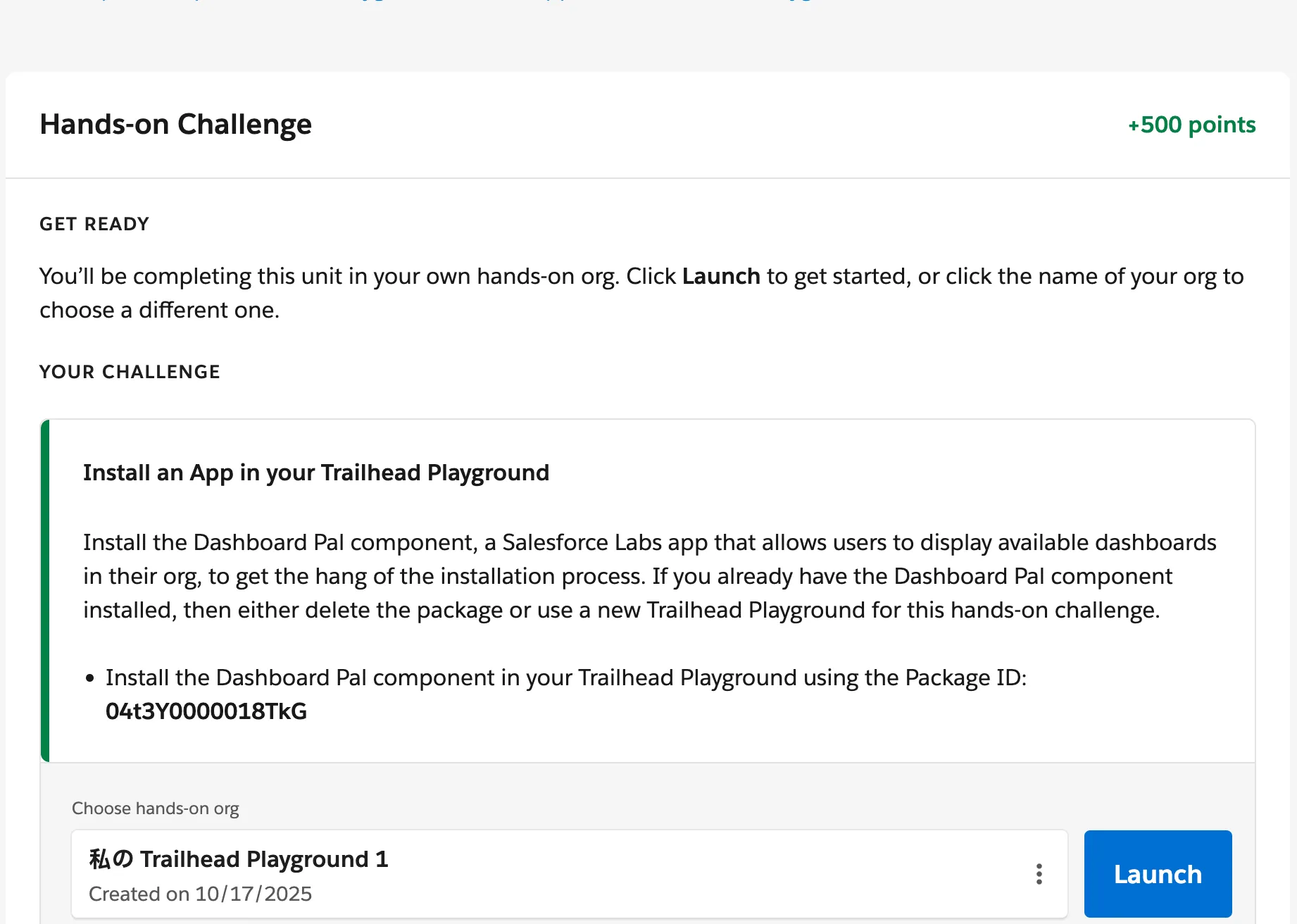
Task: Click the 私の Trailhead Playground 1 name
Action: click(239, 859)
